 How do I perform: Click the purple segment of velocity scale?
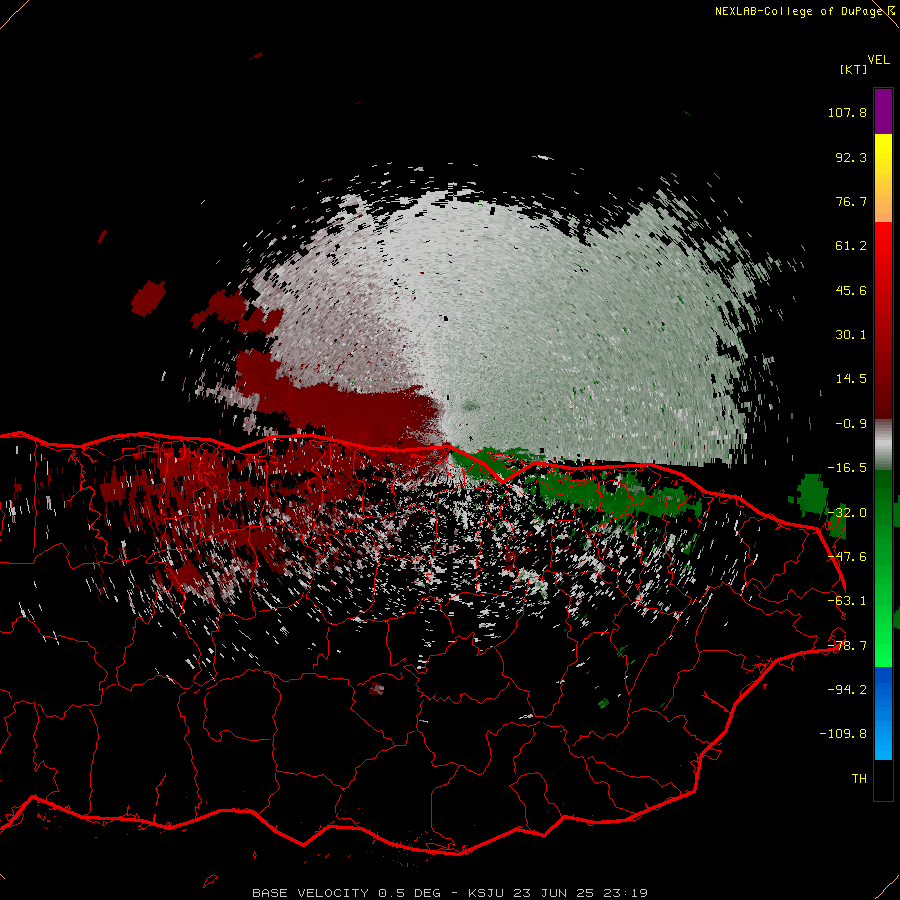tap(883, 111)
